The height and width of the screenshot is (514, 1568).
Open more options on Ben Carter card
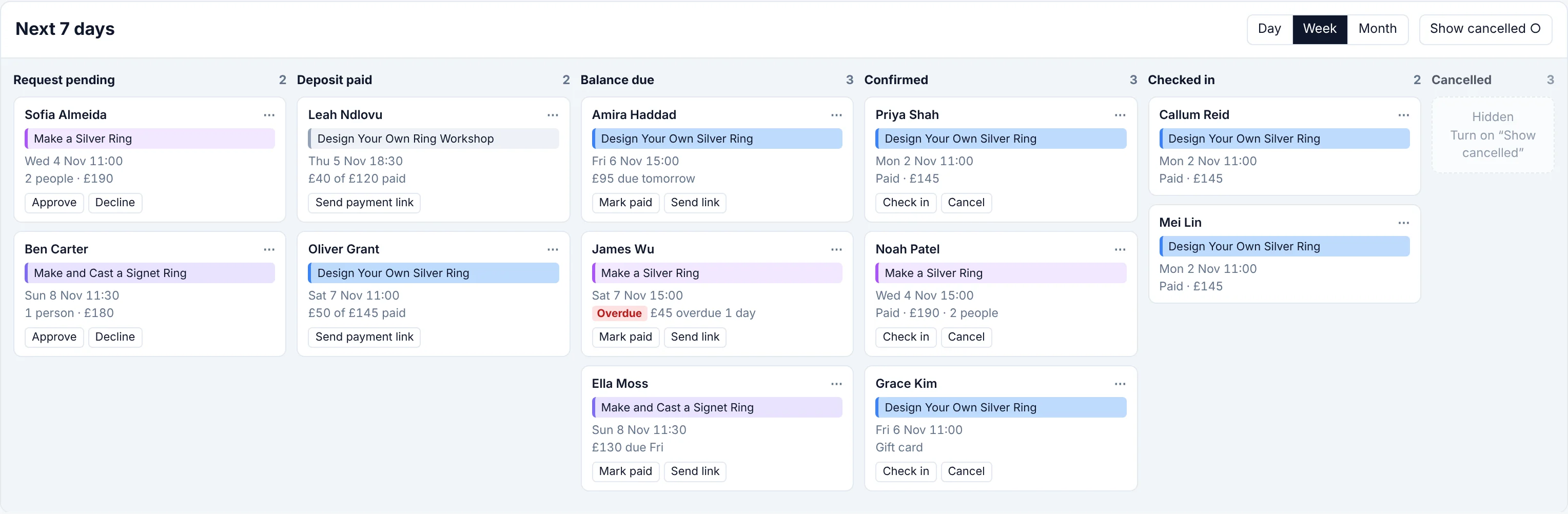269,249
